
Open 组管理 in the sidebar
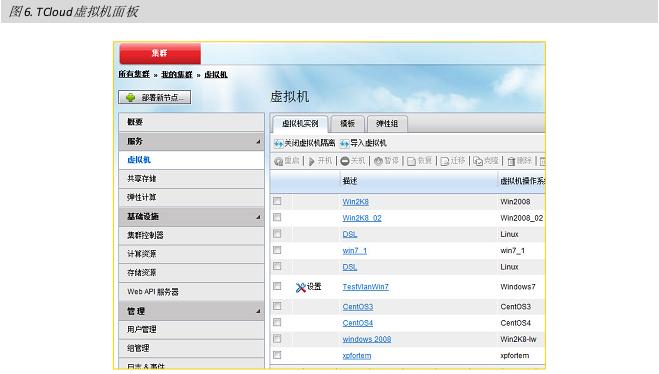[191, 348]
